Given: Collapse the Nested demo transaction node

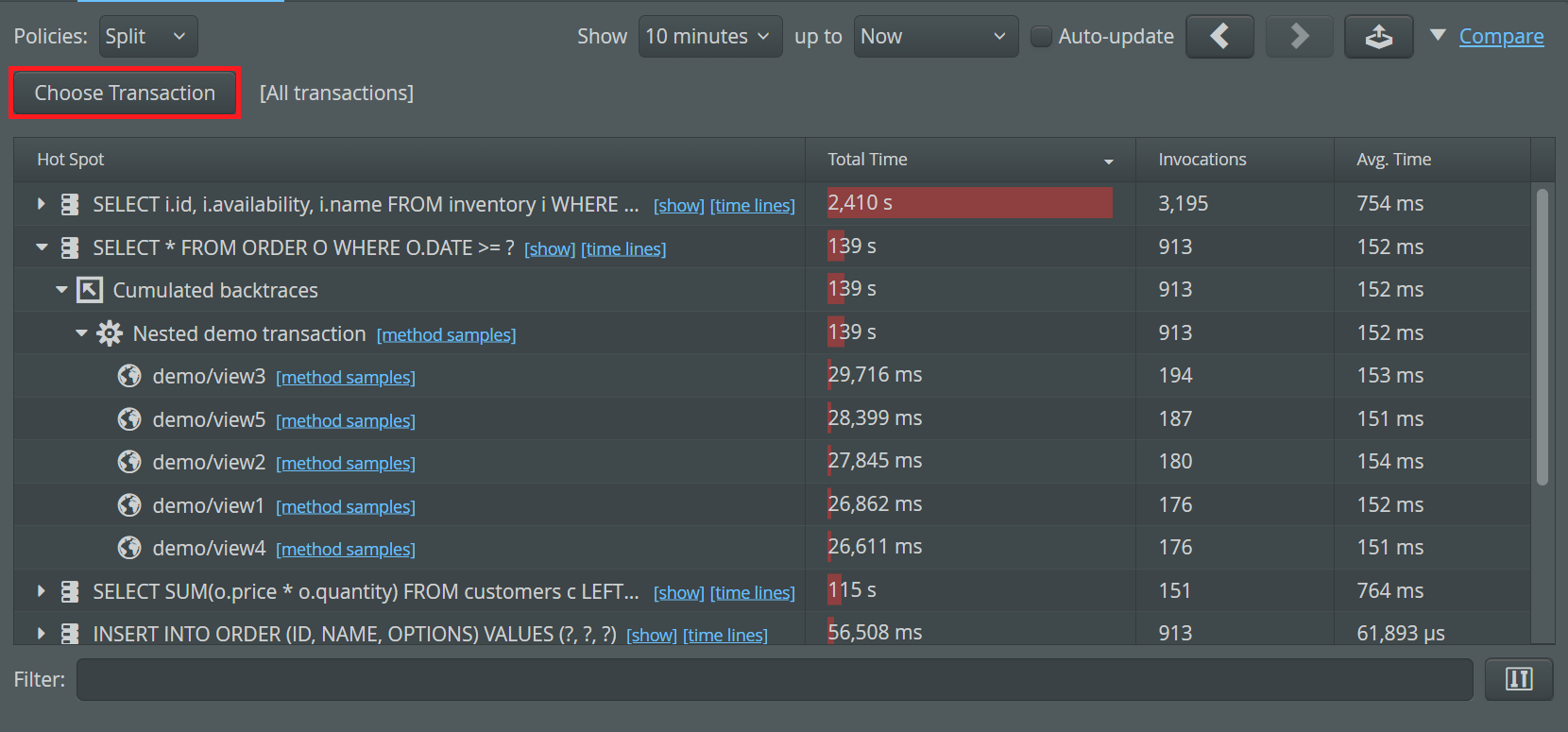Looking at the screenshot, I should (x=81, y=333).
